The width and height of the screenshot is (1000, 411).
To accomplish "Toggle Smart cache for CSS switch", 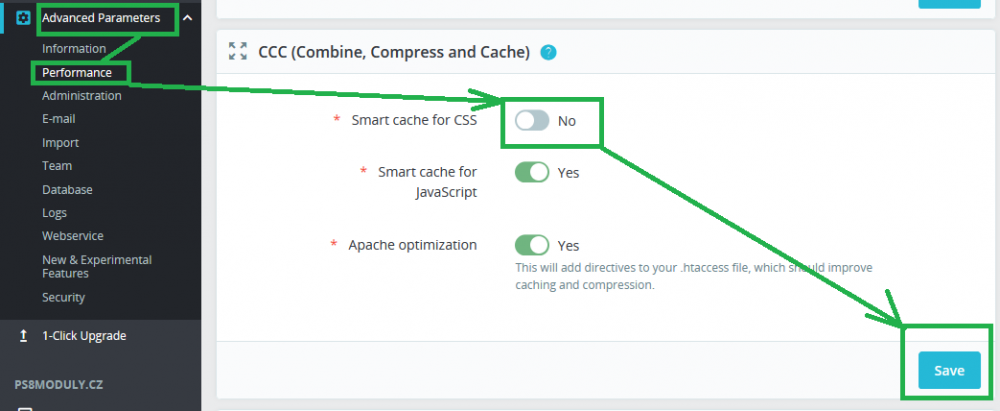I will coord(532,120).
